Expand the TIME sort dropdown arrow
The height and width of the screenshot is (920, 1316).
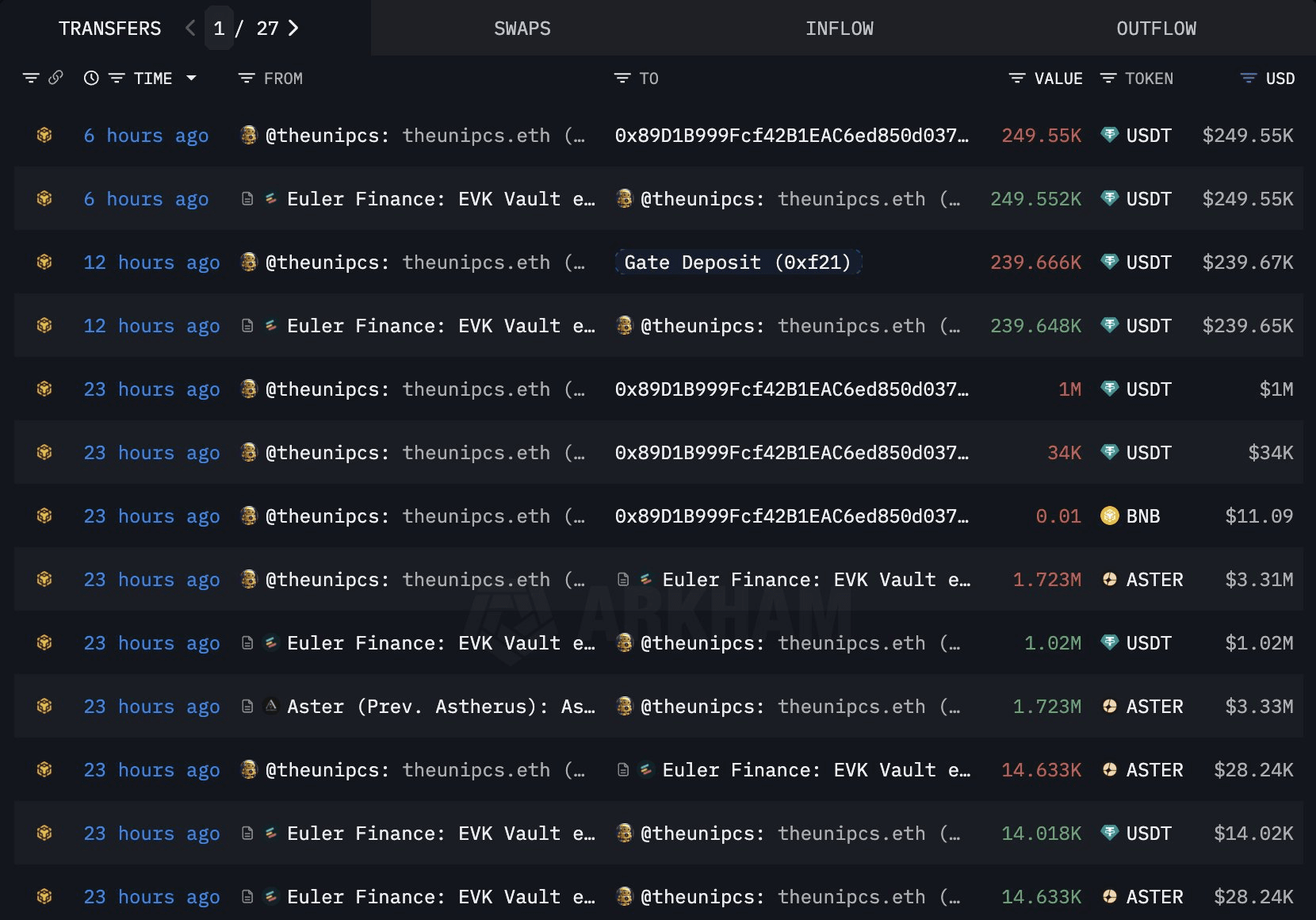coord(191,78)
